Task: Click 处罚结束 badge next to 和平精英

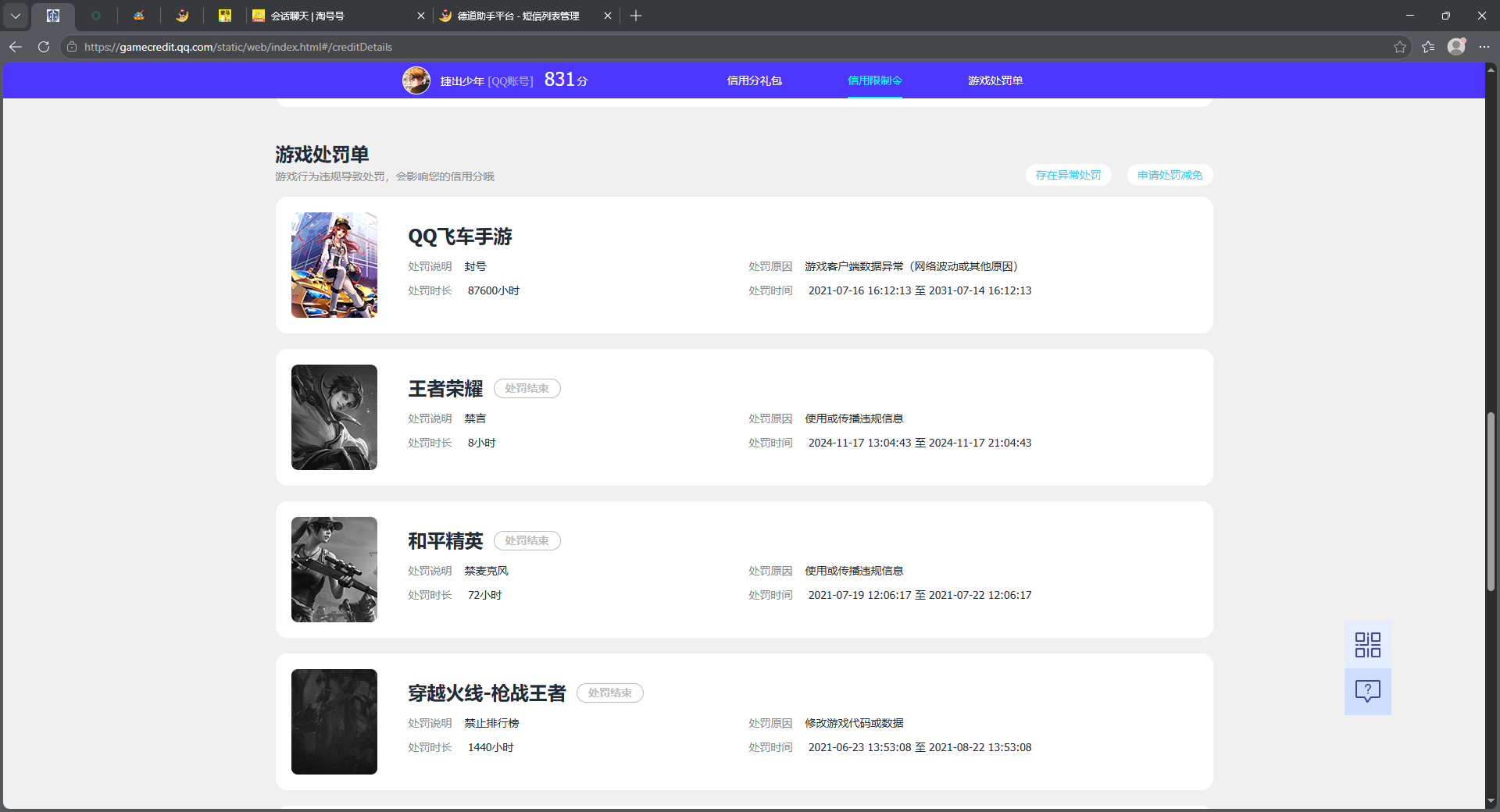Action: tap(527, 540)
